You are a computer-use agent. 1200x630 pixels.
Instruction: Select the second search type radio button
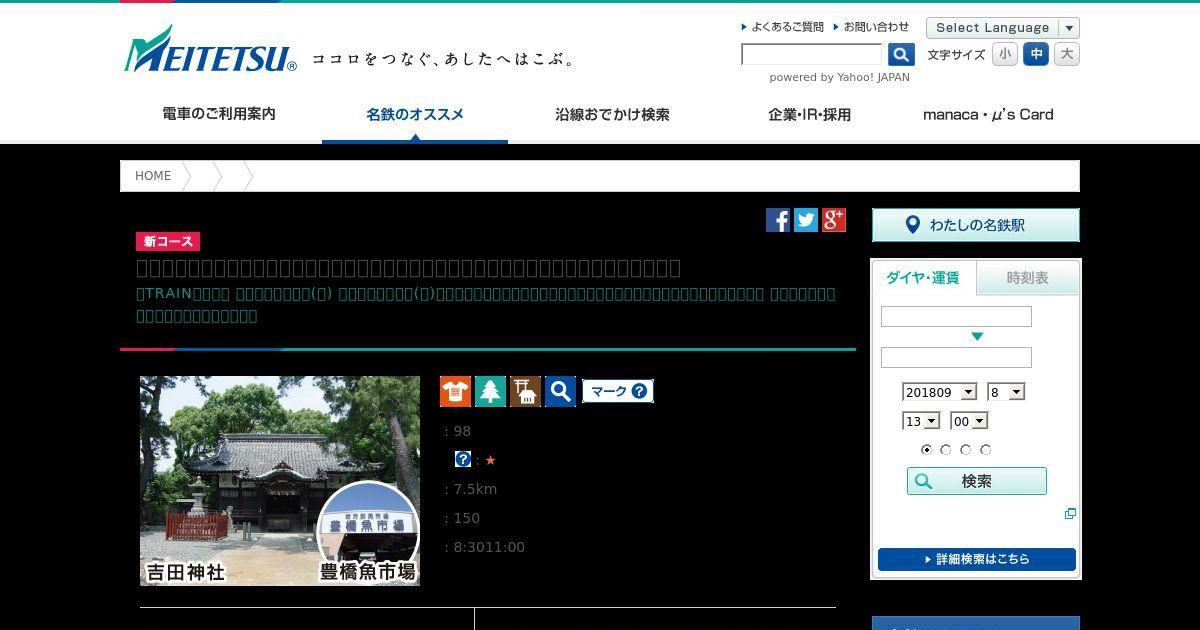[946, 450]
